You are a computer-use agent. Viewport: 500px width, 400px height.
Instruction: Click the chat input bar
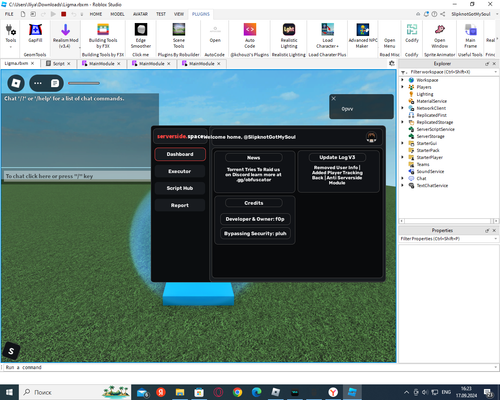point(77,176)
